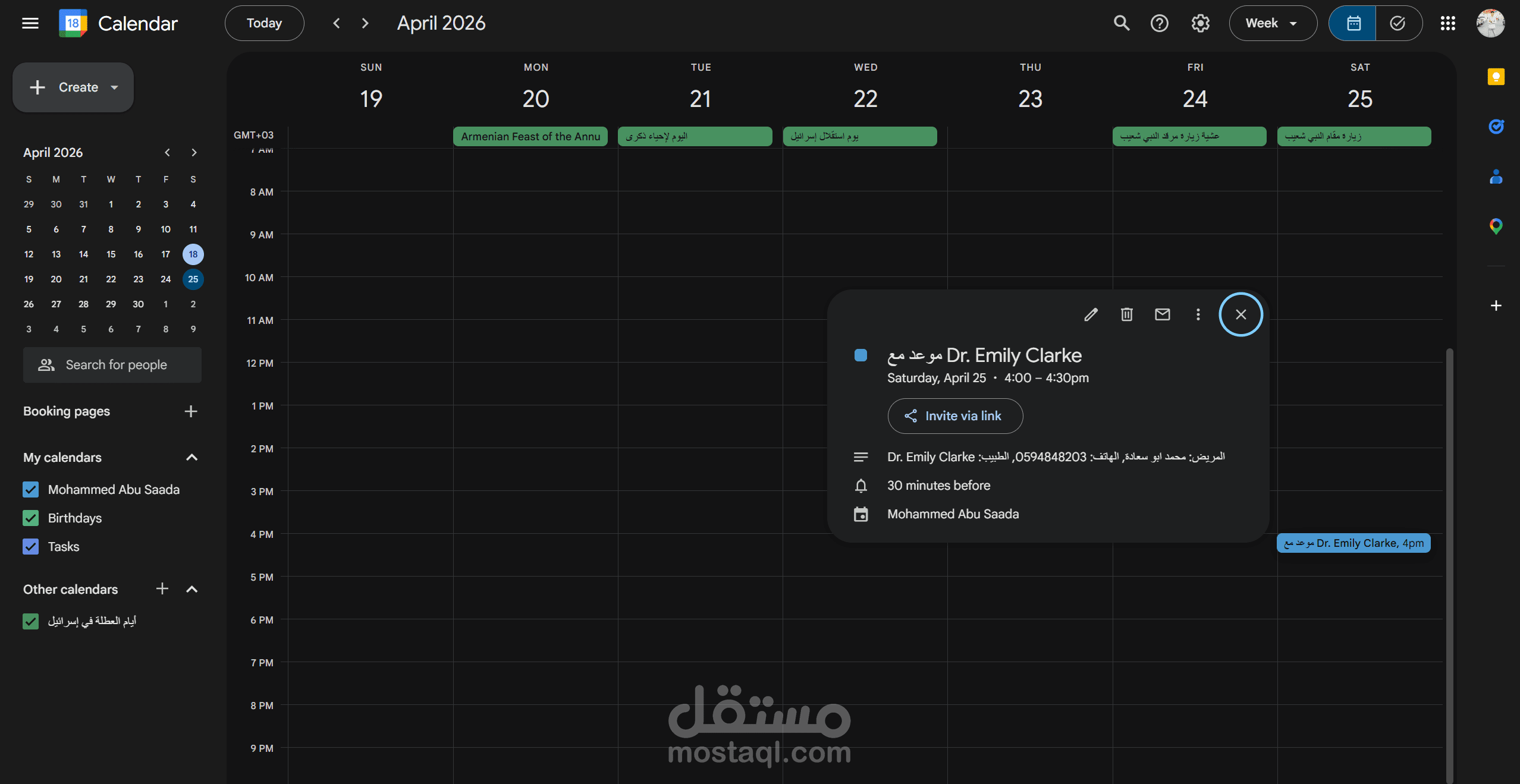Open Google Maps side panel icon
The width and height of the screenshot is (1520, 784).
(1496, 226)
